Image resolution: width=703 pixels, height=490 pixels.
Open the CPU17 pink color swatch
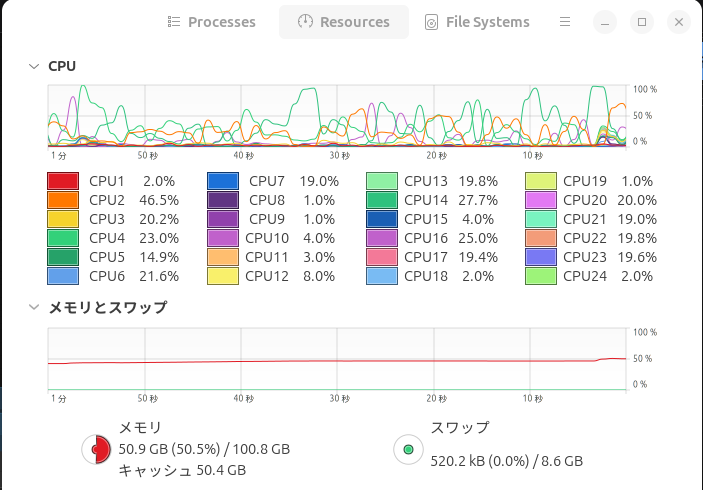point(382,257)
